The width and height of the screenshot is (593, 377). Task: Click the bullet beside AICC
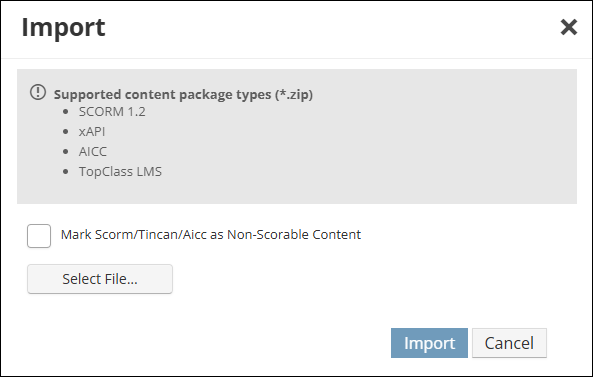(x=66, y=152)
